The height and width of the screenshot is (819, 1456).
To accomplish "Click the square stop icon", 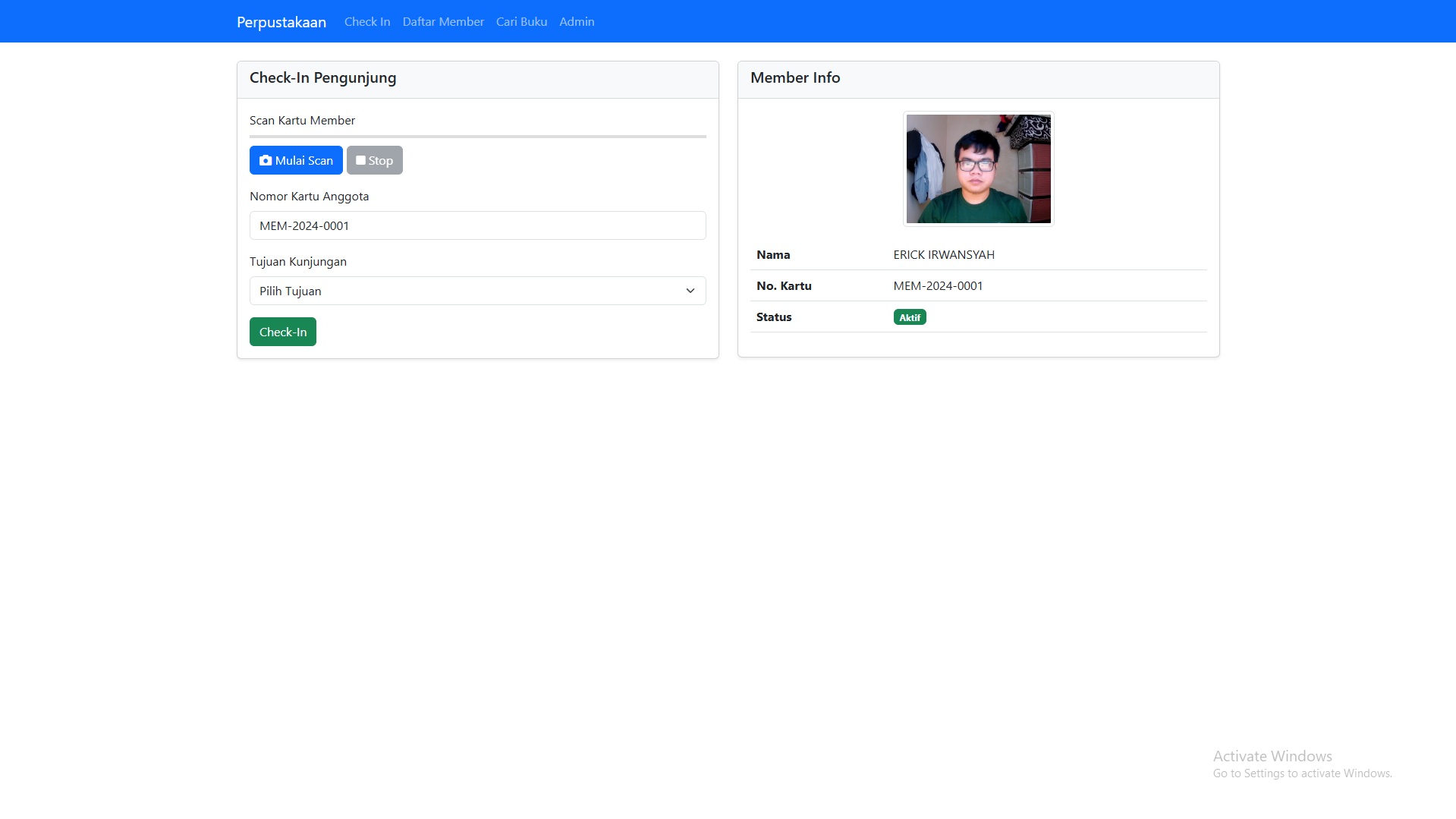I will pos(360,160).
